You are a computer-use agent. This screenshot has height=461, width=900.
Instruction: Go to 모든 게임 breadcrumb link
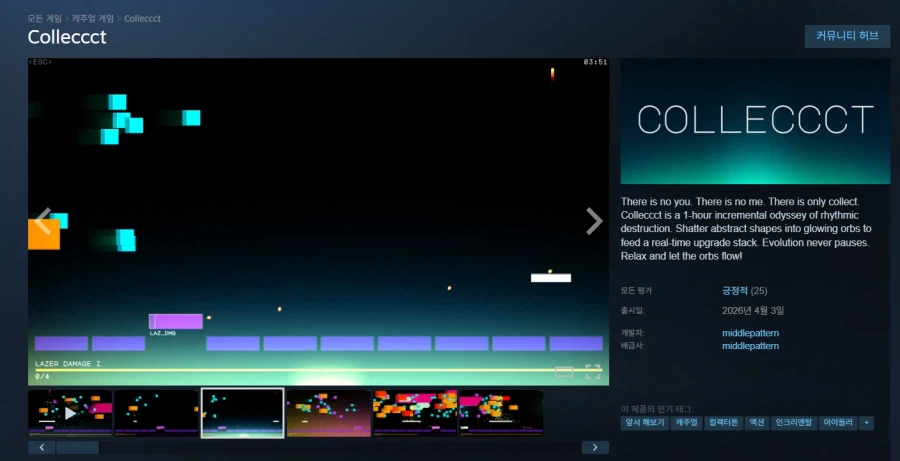45,18
